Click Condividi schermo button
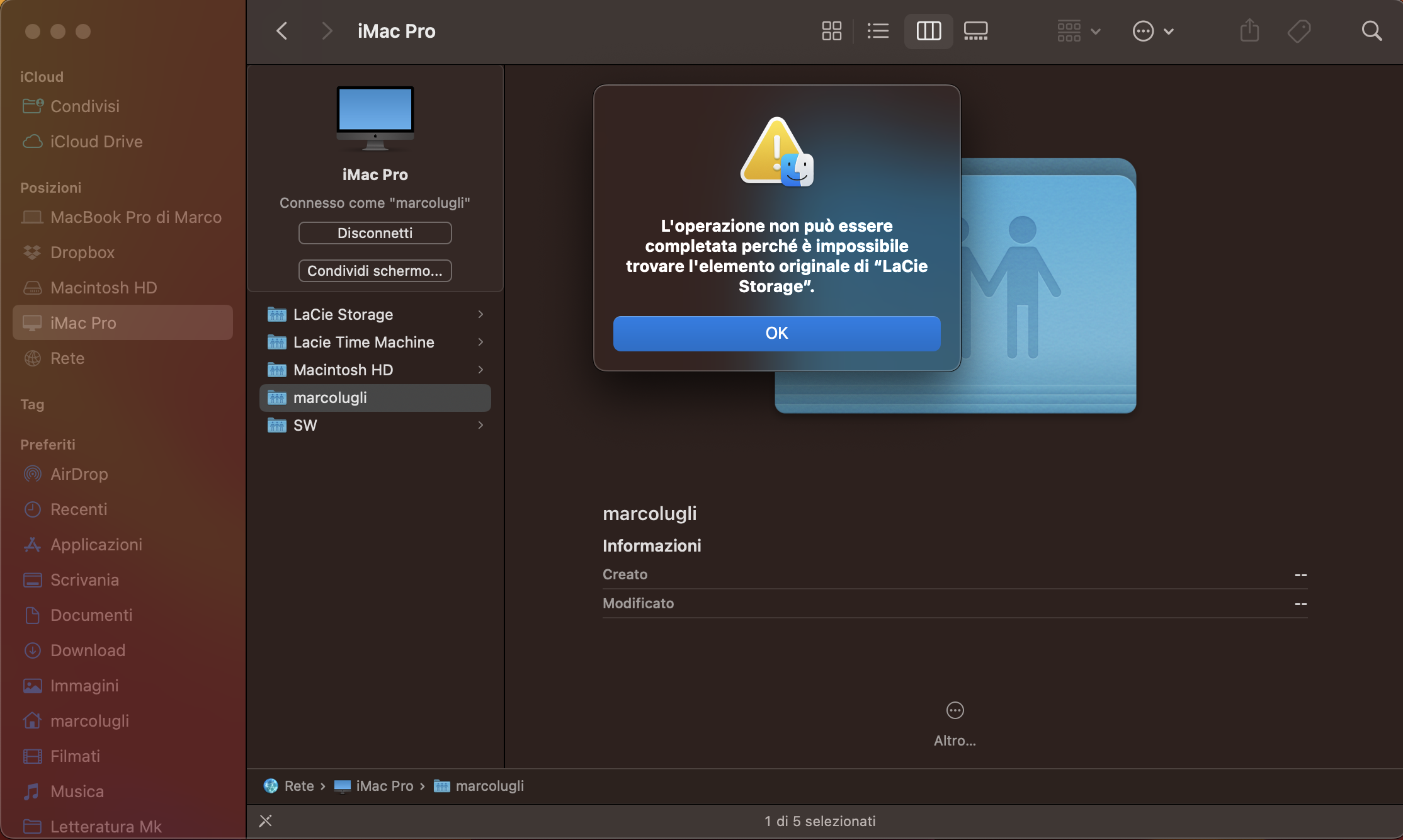The width and height of the screenshot is (1403, 840). point(375,270)
